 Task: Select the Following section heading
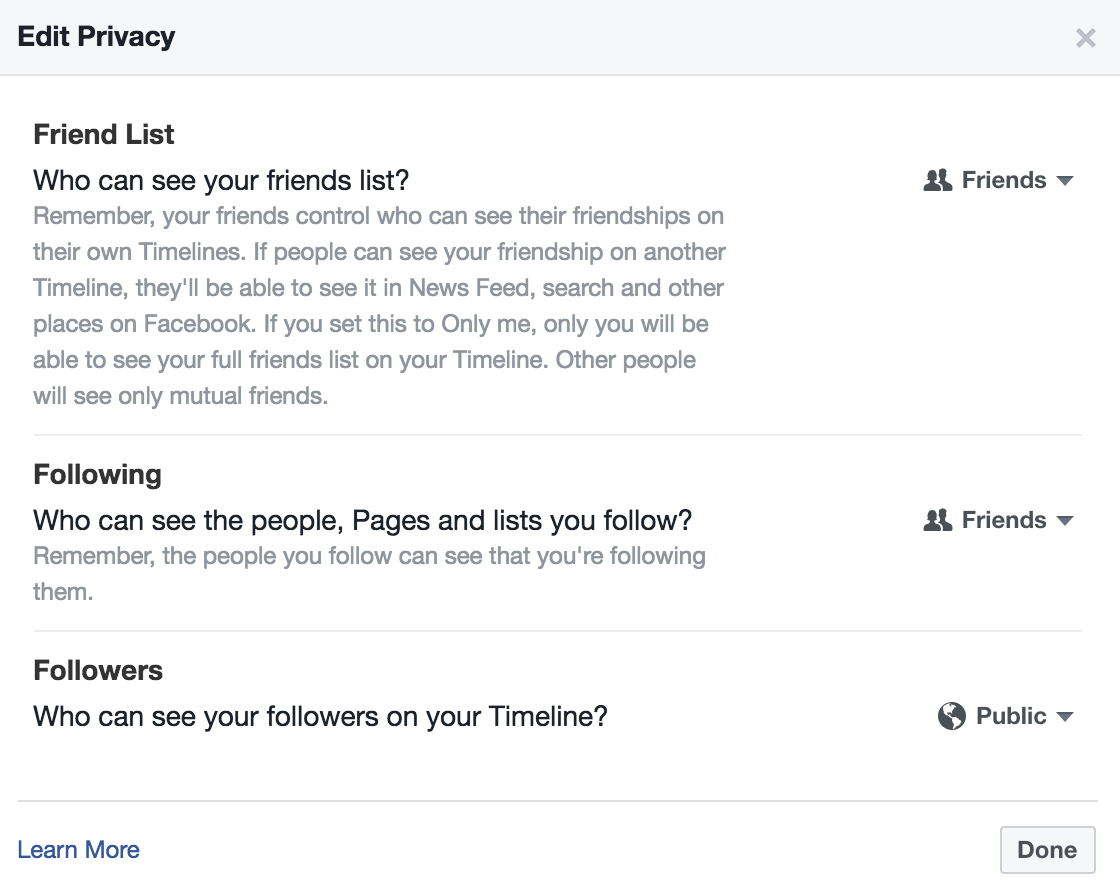click(98, 474)
